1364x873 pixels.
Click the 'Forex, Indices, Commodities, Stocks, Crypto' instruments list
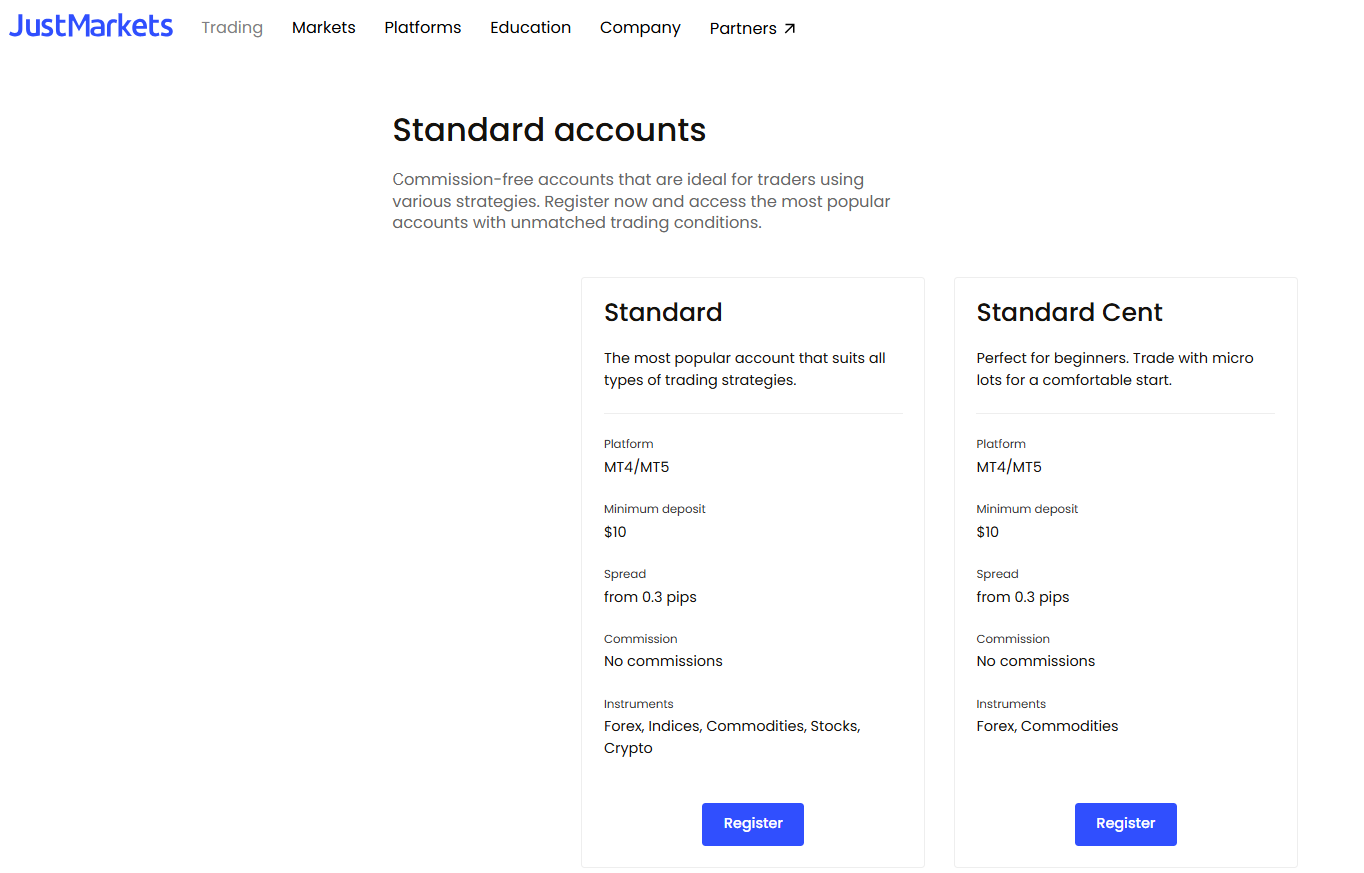[x=732, y=737]
